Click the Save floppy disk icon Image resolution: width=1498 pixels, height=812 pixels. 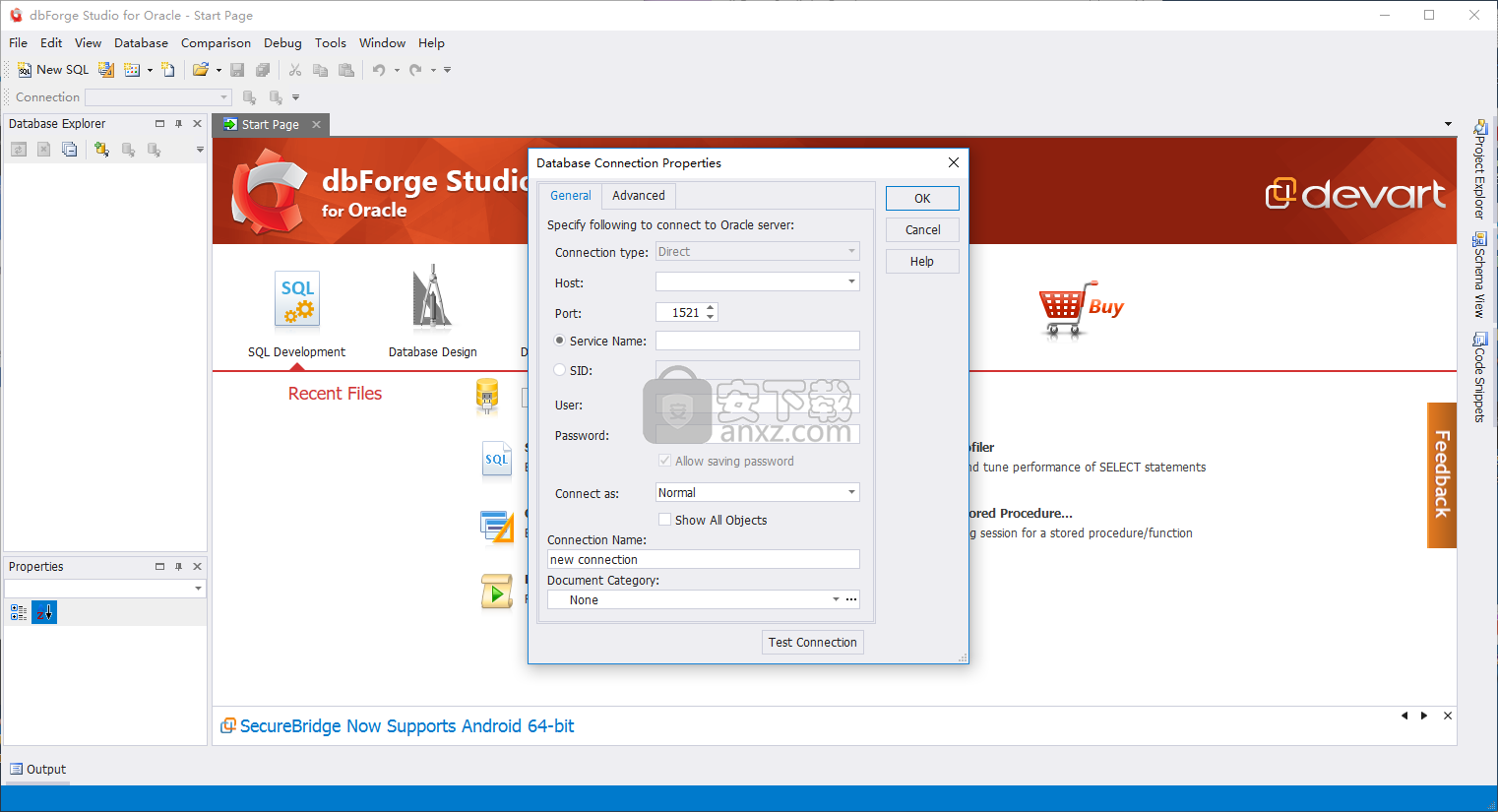tap(237, 70)
